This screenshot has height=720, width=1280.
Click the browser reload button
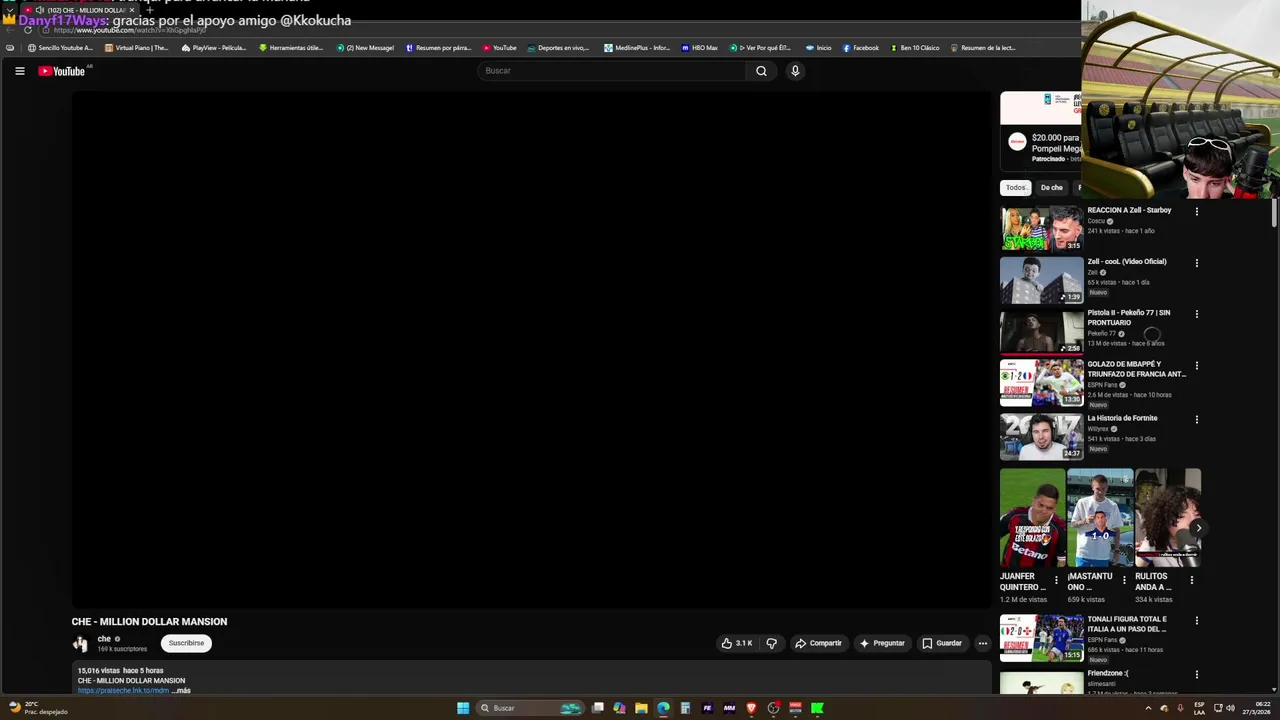[26, 30]
